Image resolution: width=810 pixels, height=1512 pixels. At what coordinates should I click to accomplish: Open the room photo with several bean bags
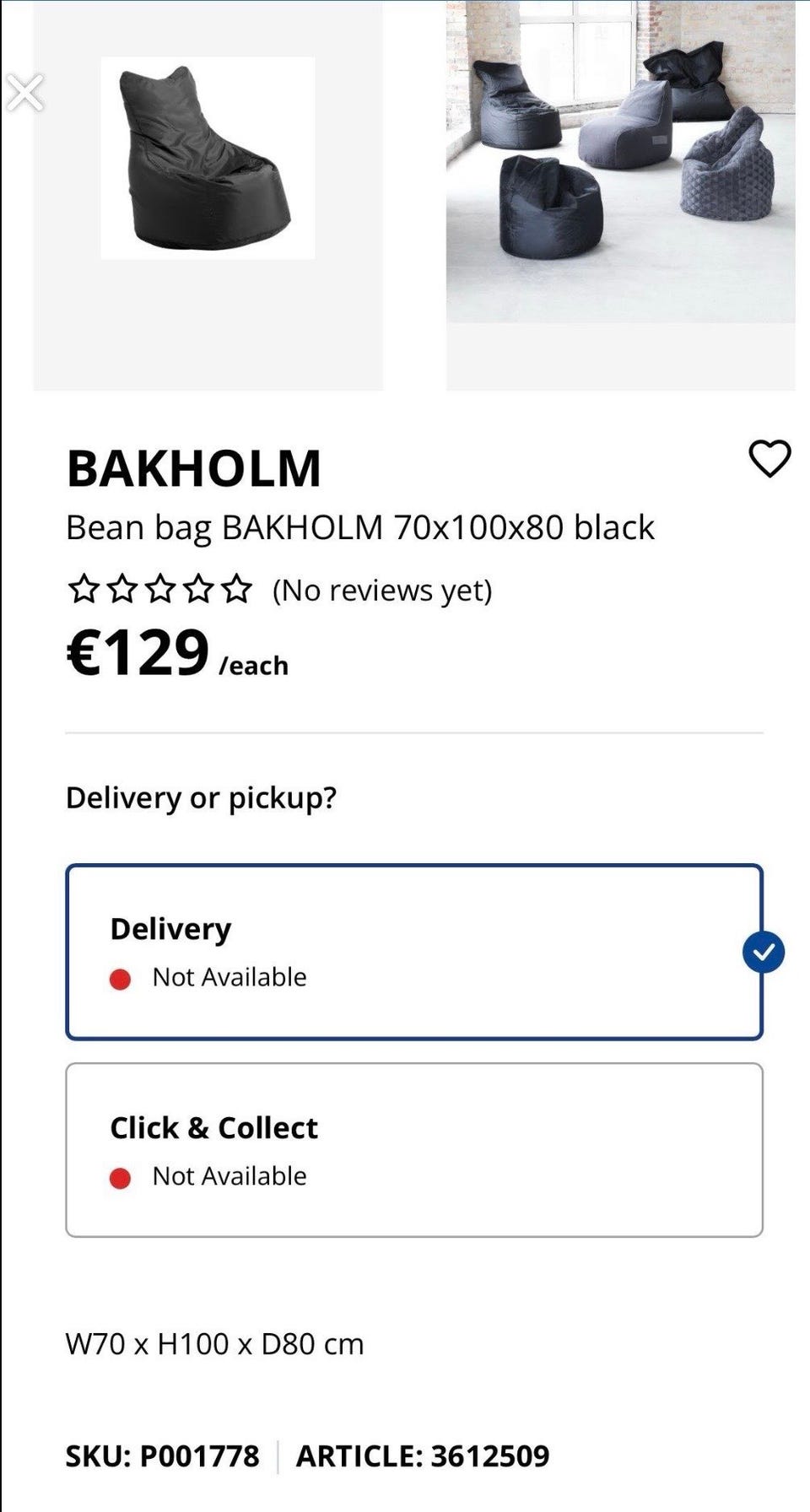pos(620,160)
